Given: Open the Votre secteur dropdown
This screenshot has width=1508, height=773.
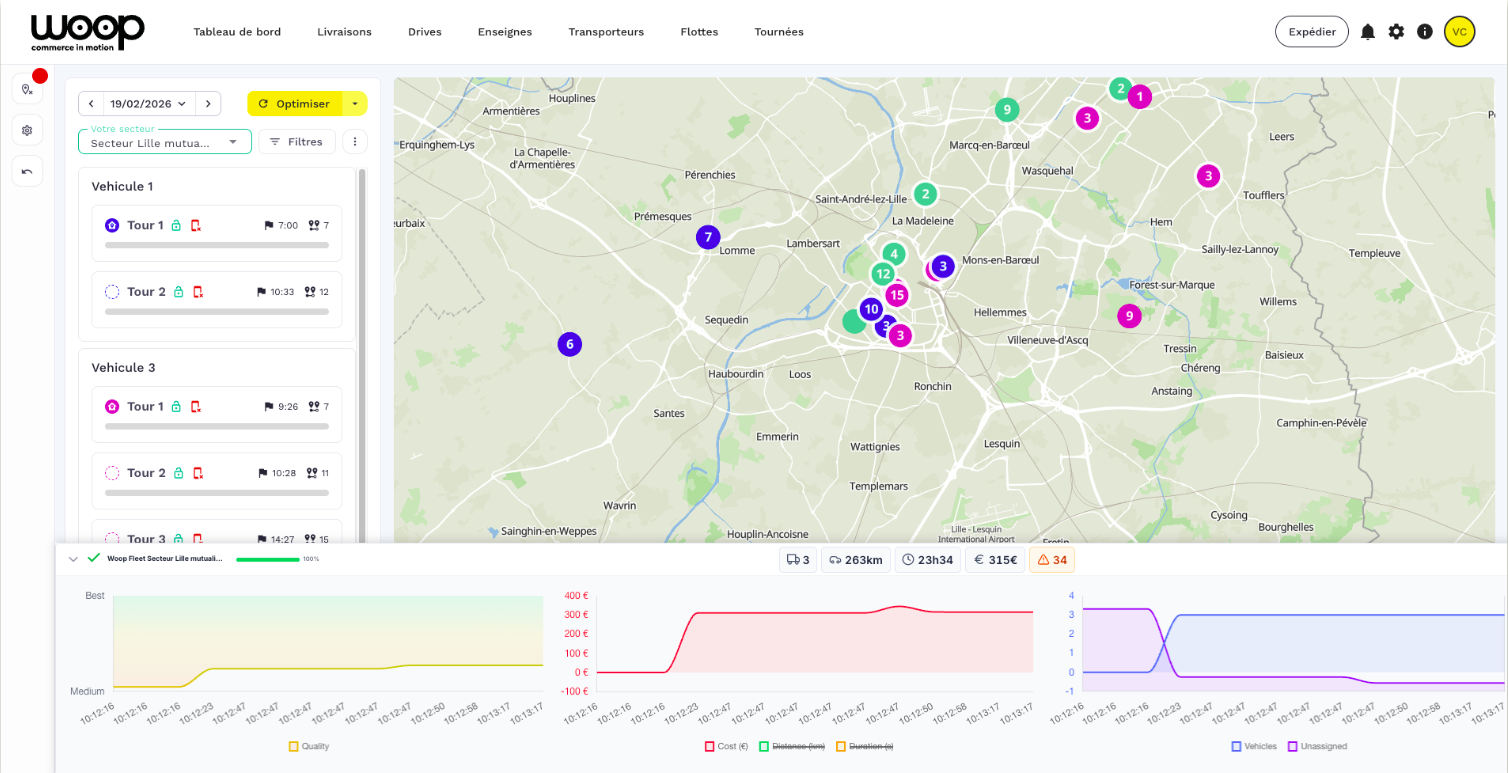Looking at the screenshot, I should (x=165, y=142).
